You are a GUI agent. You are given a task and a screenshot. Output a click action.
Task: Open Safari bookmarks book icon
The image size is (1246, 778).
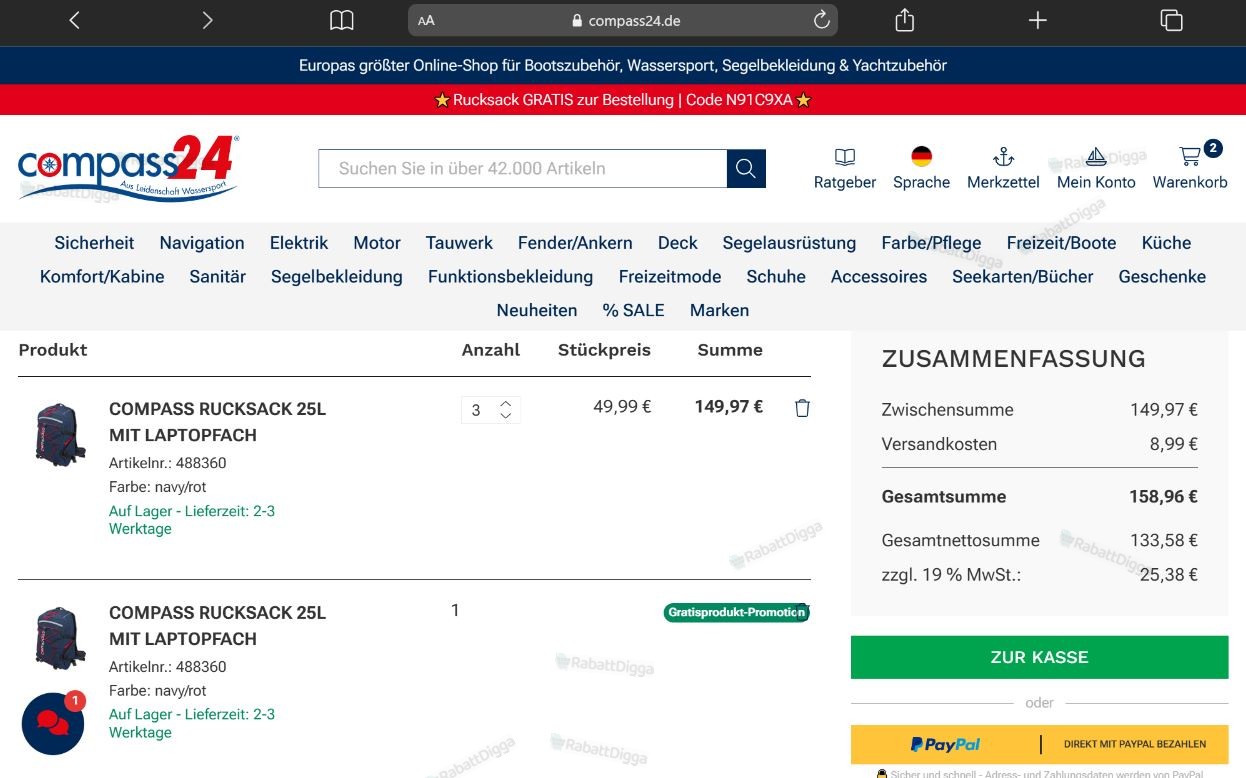click(x=342, y=20)
